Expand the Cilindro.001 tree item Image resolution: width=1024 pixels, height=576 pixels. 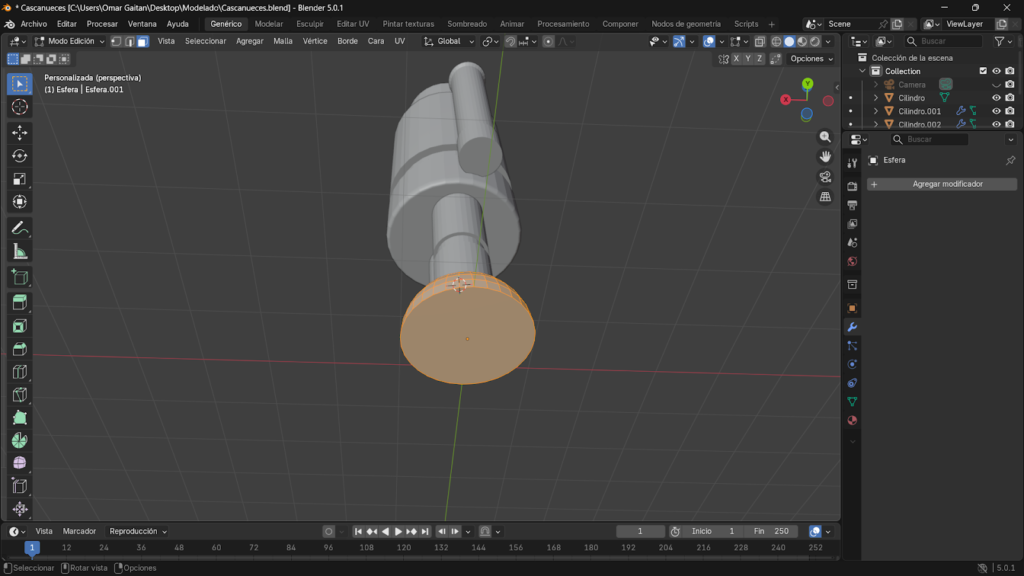click(876, 111)
